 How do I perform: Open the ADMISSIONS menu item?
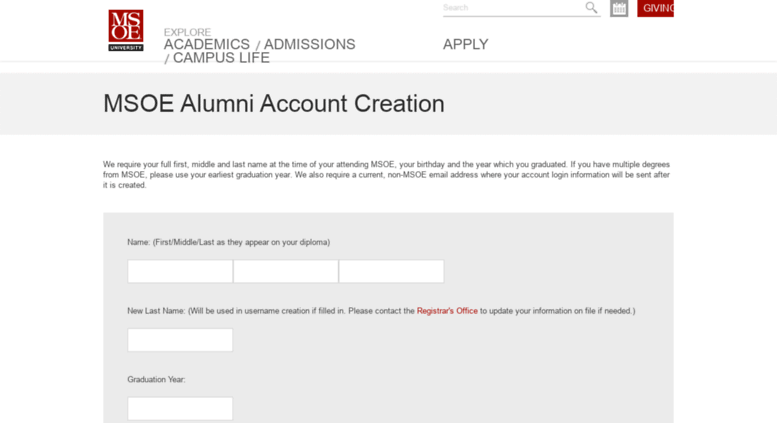point(309,44)
